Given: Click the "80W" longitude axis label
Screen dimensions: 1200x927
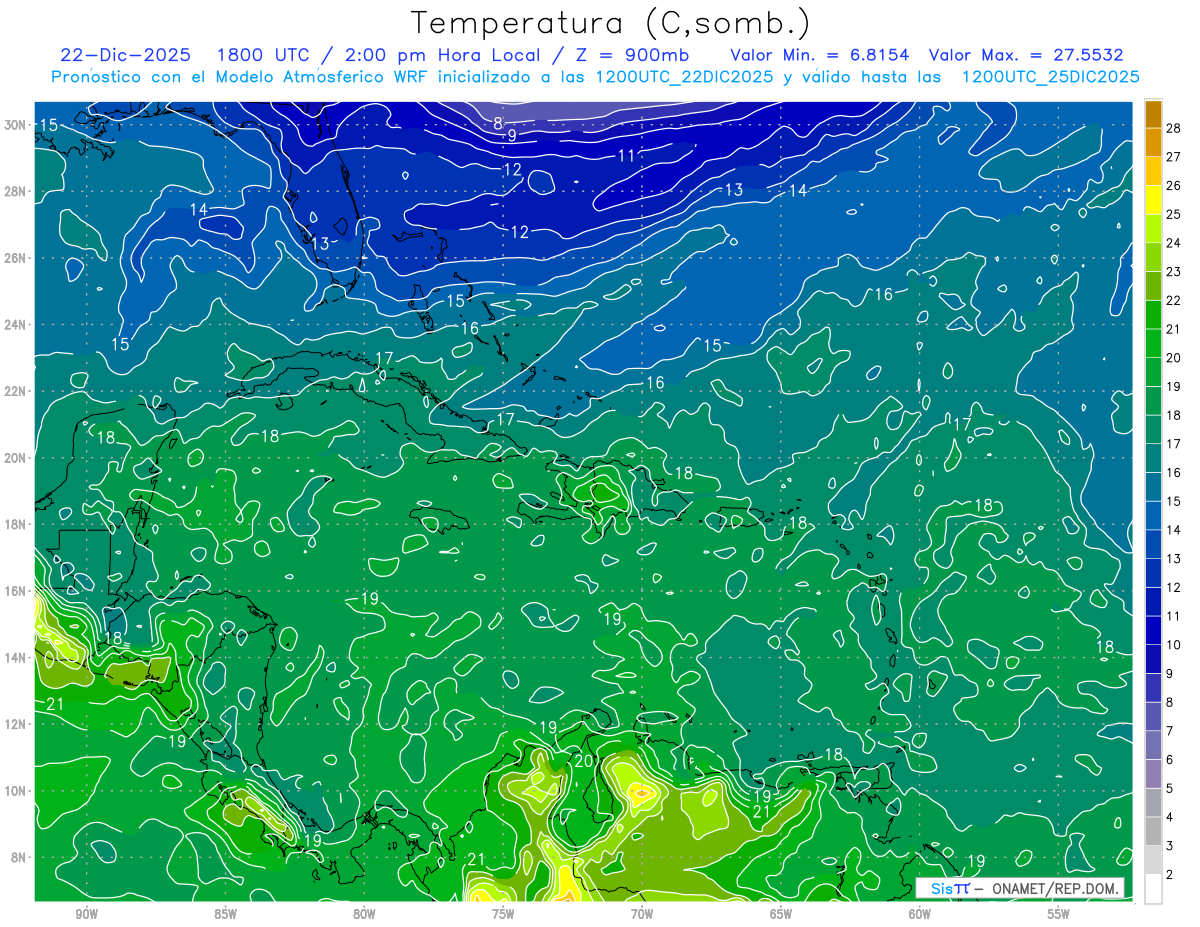Looking at the screenshot, I should [364, 915].
